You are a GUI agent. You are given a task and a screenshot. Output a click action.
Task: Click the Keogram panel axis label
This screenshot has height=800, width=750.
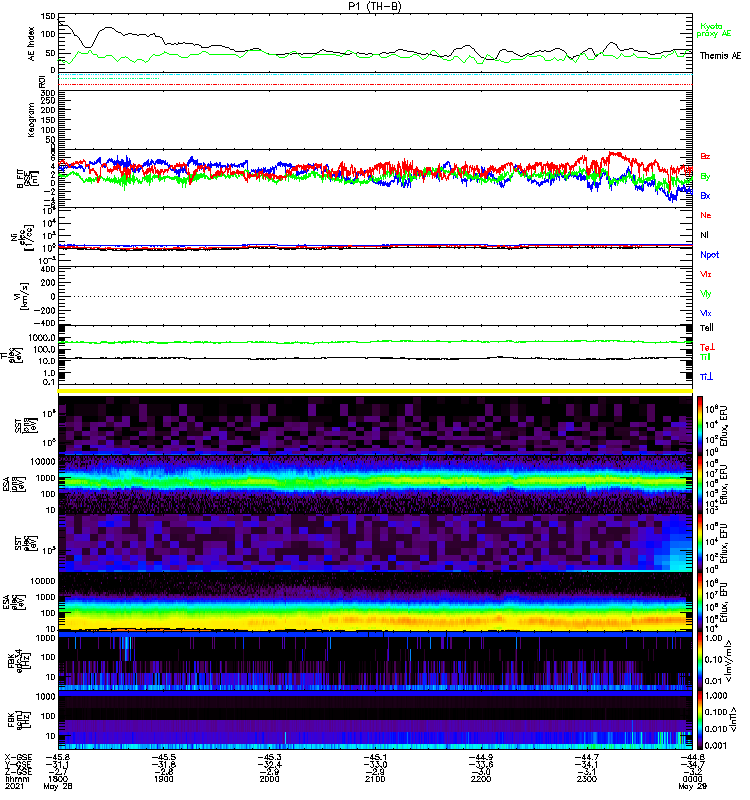(x=31, y=119)
